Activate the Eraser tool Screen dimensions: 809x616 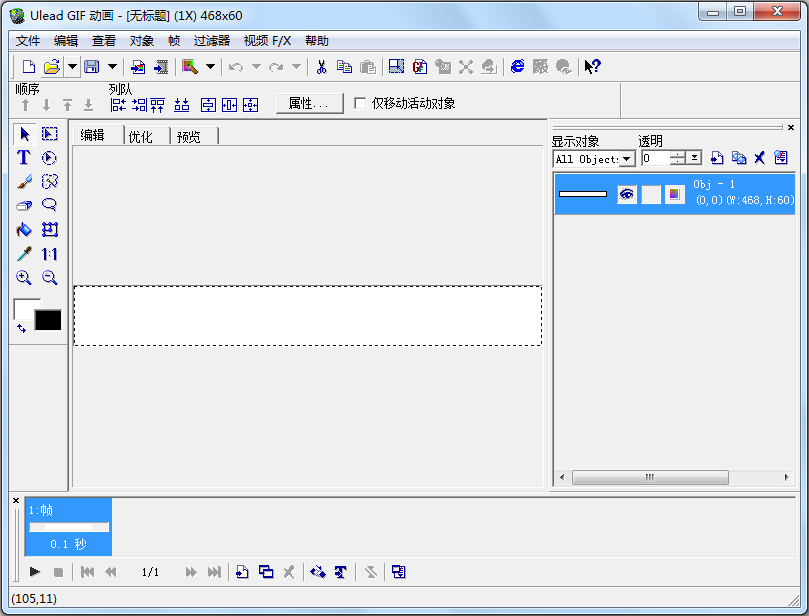click(x=24, y=204)
